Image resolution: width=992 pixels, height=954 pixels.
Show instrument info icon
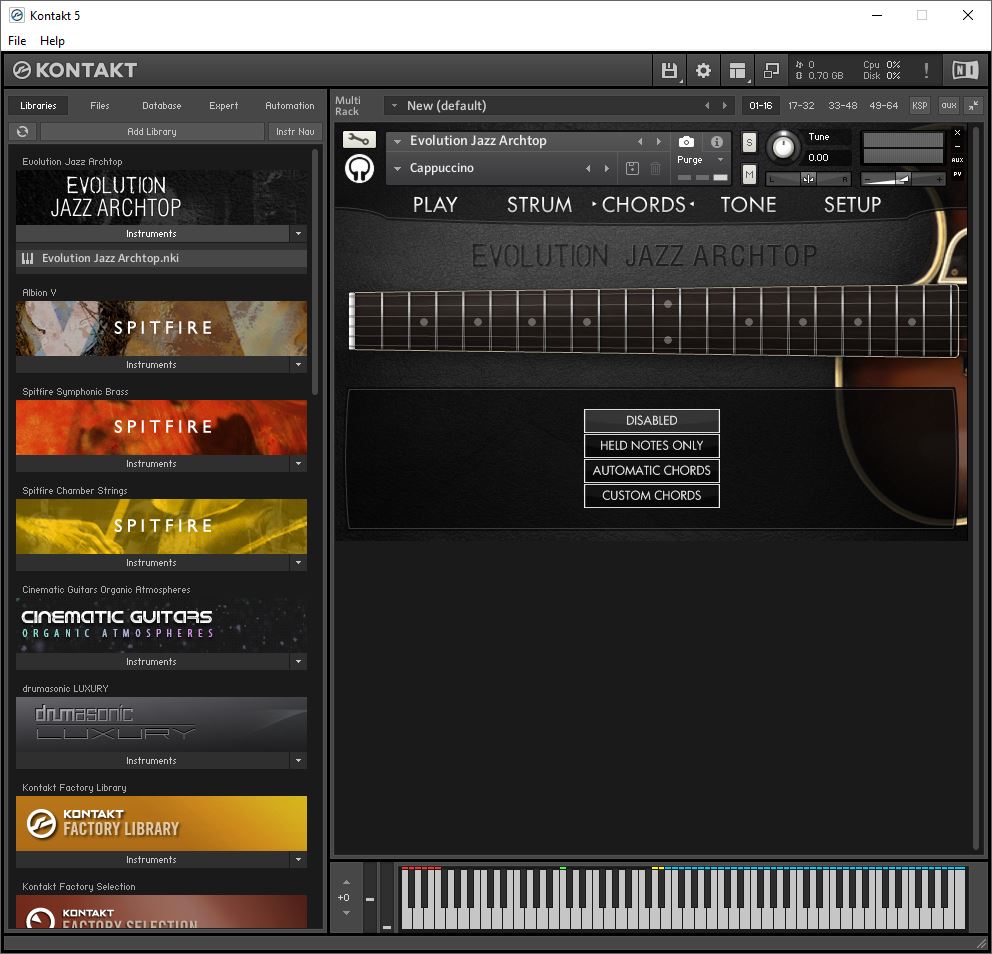(x=717, y=142)
